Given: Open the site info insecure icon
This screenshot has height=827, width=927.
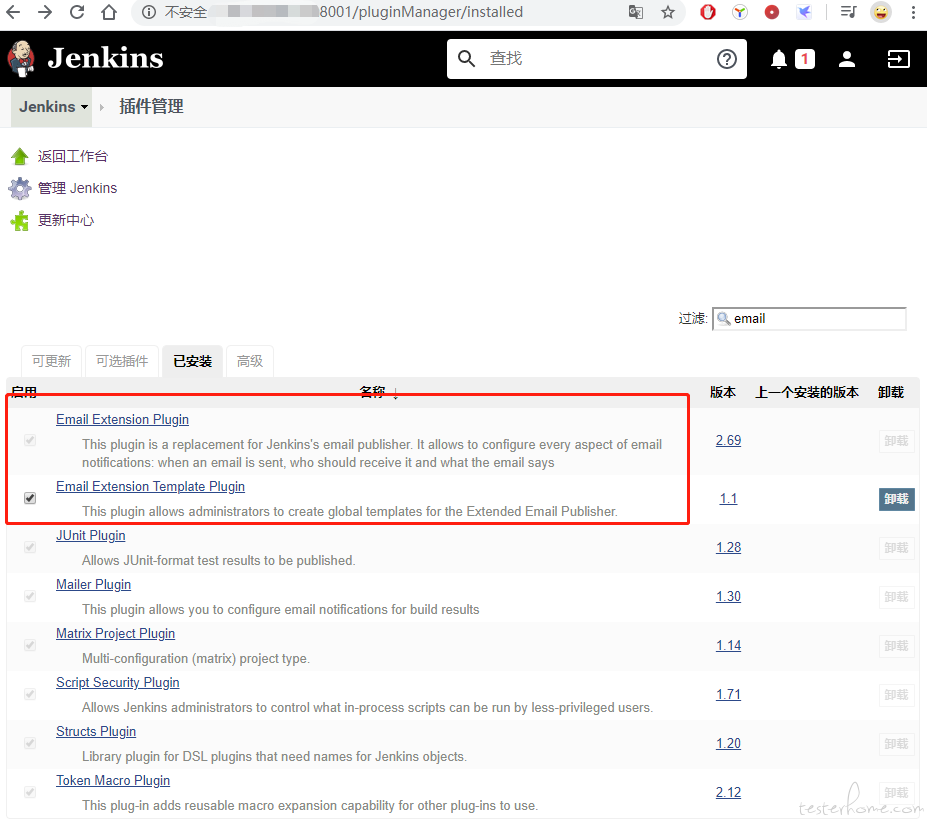Looking at the screenshot, I should pyautogui.click(x=149, y=12).
